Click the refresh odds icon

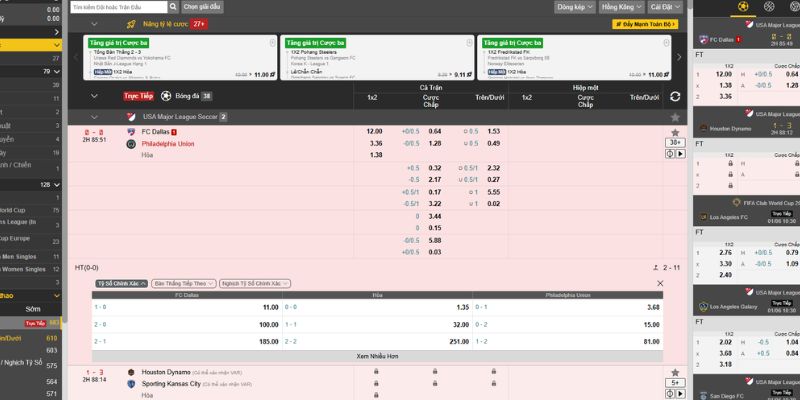point(675,96)
